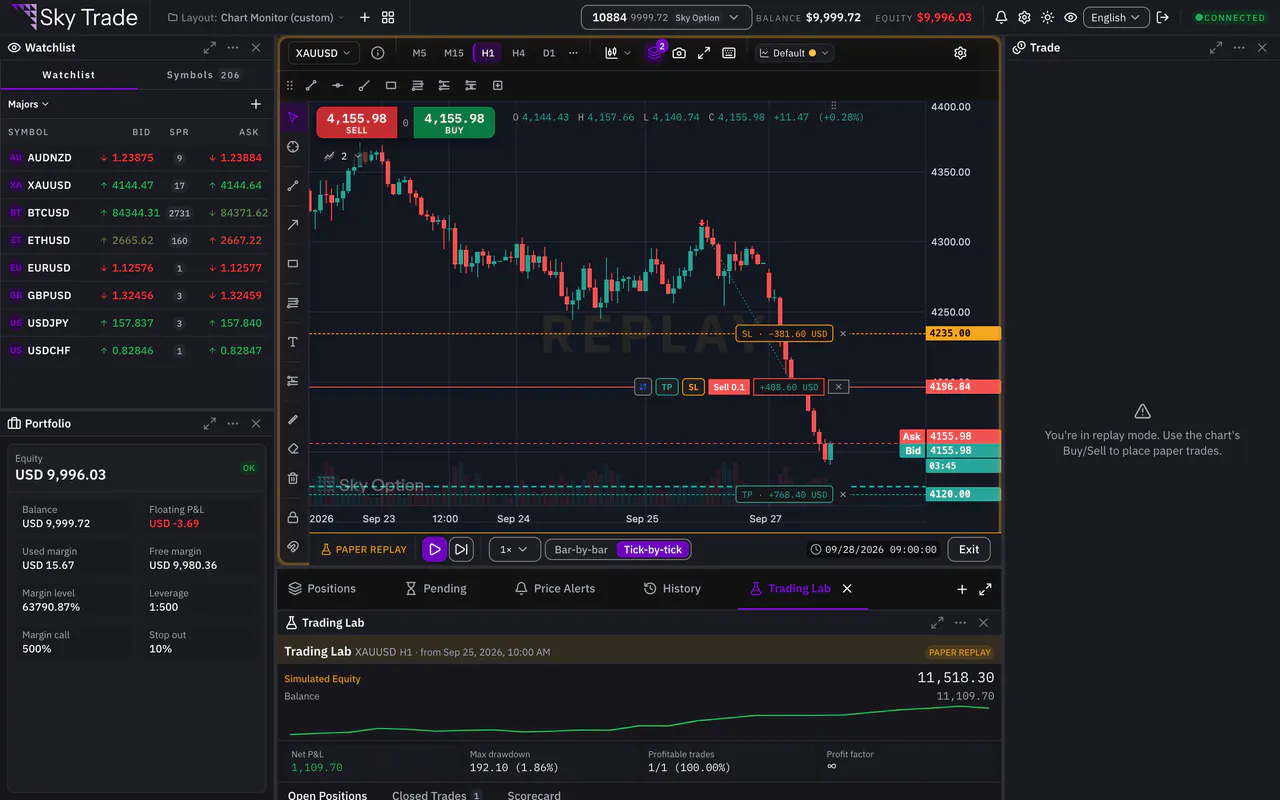Open the Default chart template dropdown
Image resolution: width=1280 pixels, height=800 pixels.
point(795,53)
